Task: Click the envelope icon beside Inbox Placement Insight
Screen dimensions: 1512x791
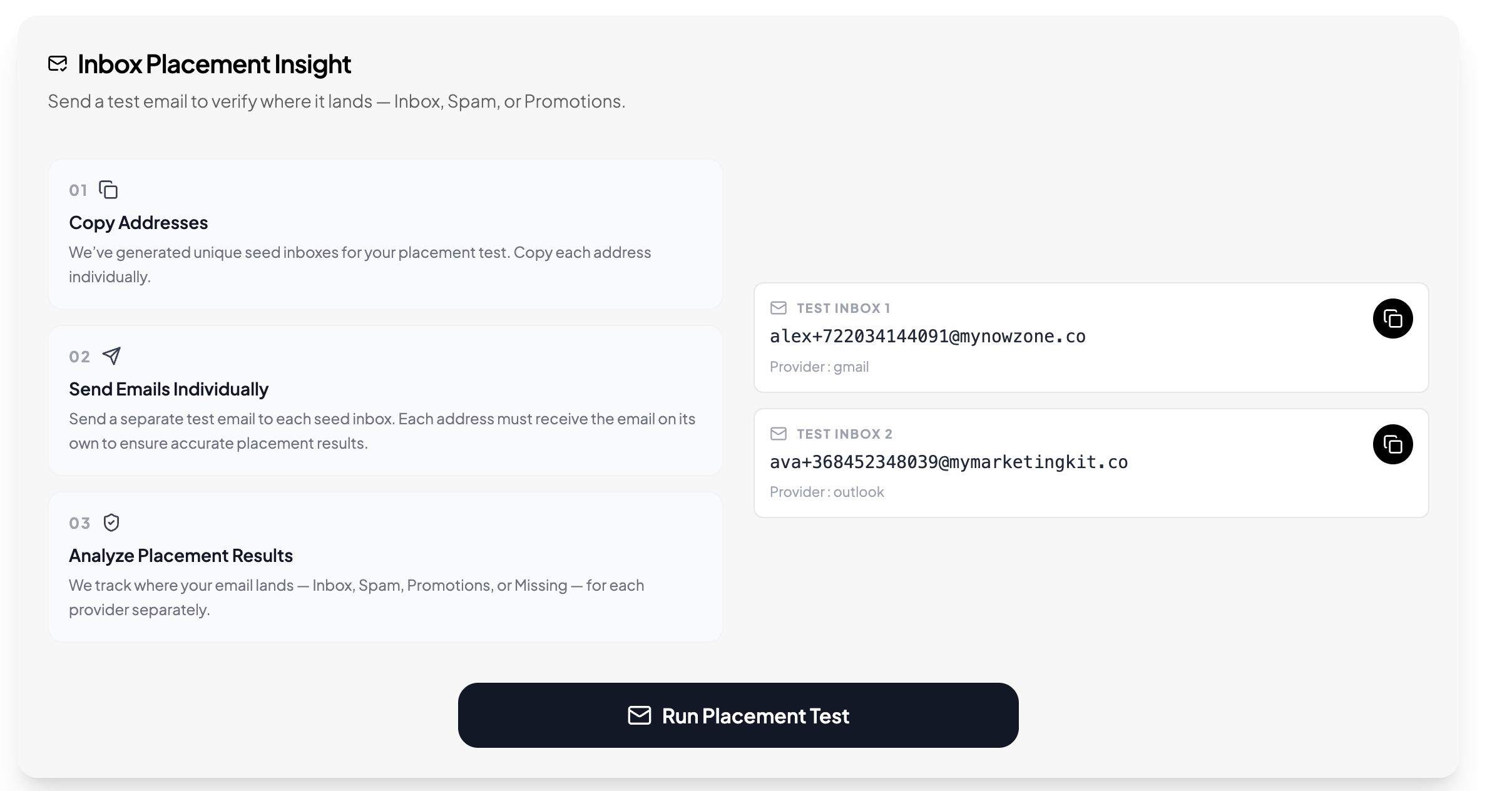Action: (x=58, y=64)
